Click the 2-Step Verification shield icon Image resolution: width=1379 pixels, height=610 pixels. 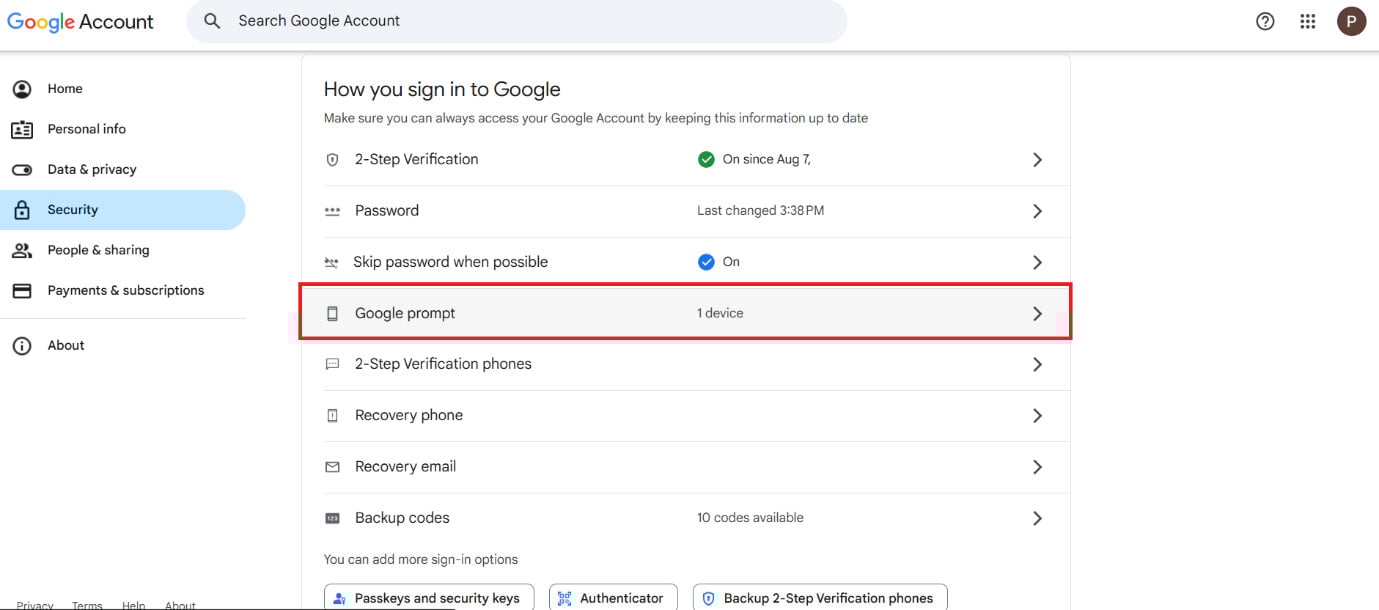[x=333, y=160]
